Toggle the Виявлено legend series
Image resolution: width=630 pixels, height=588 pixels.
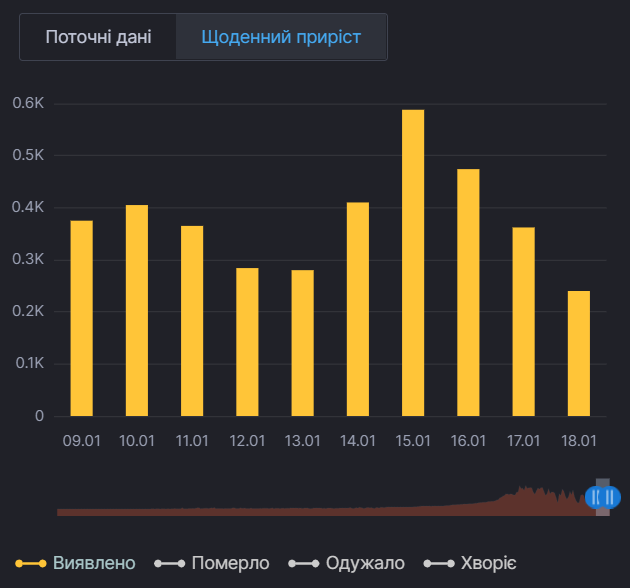pos(94,563)
